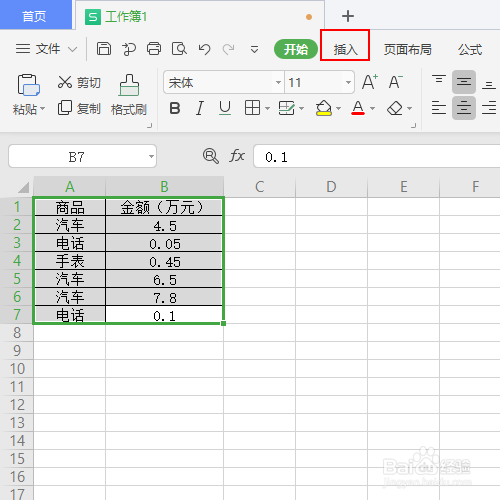Viewport: 500px width, 500px height.
Task: Click the Print icon
Action: coord(154,49)
